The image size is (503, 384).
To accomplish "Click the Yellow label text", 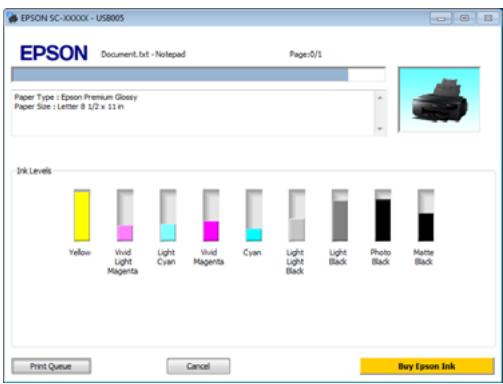I will pyautogui.click(x=80, y=252).
